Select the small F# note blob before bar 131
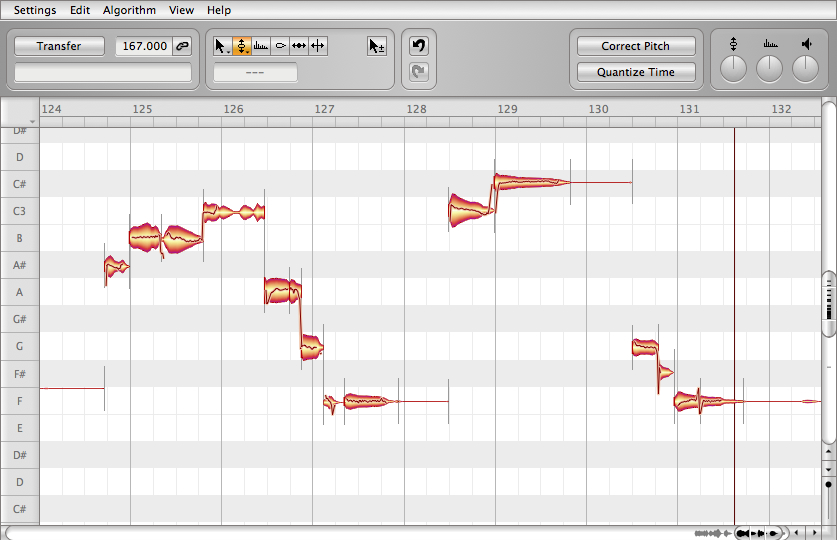The width and height of the screenshot is (837, 540). click(x=666, y=371)
